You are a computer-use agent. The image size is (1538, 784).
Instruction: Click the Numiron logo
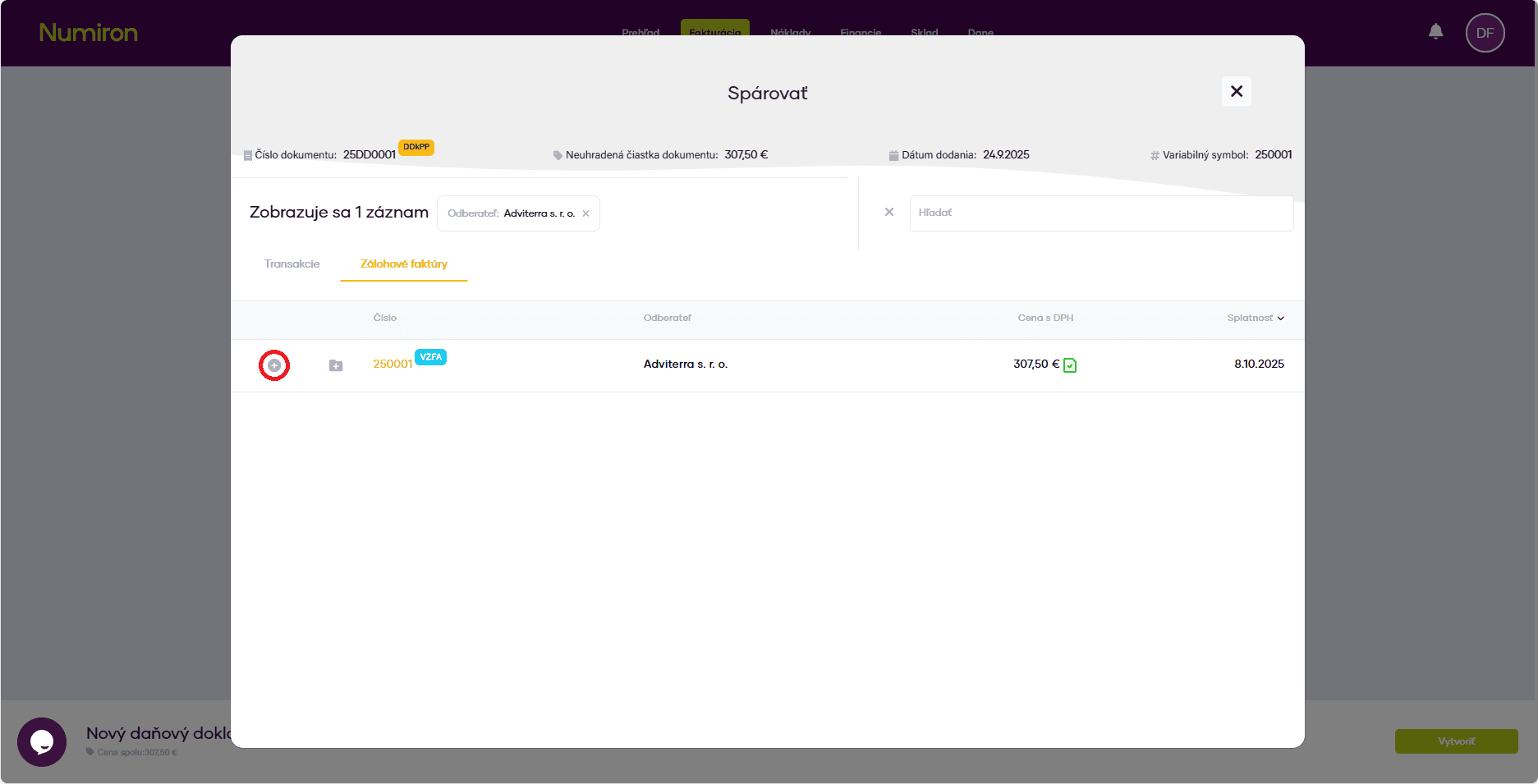pyautogui.click(x=89, y=33)
